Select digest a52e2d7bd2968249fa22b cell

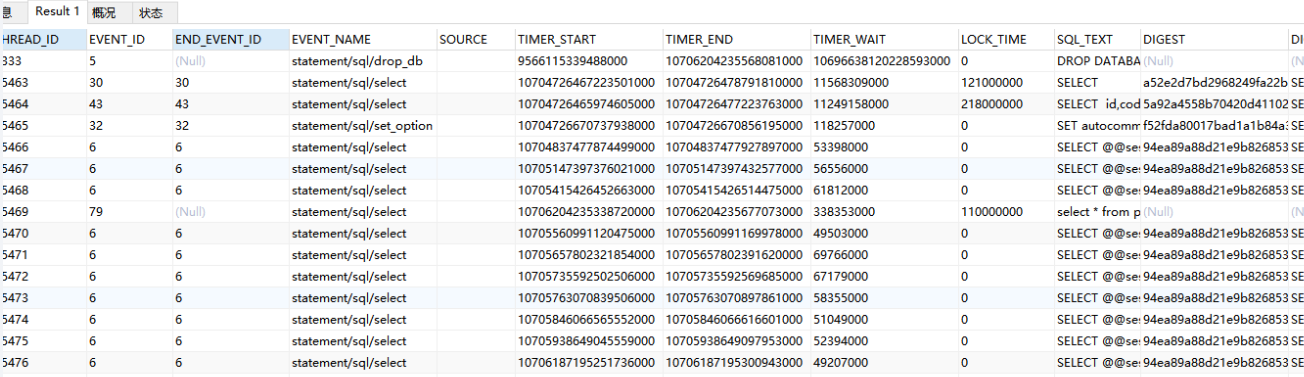(1214, 83)
